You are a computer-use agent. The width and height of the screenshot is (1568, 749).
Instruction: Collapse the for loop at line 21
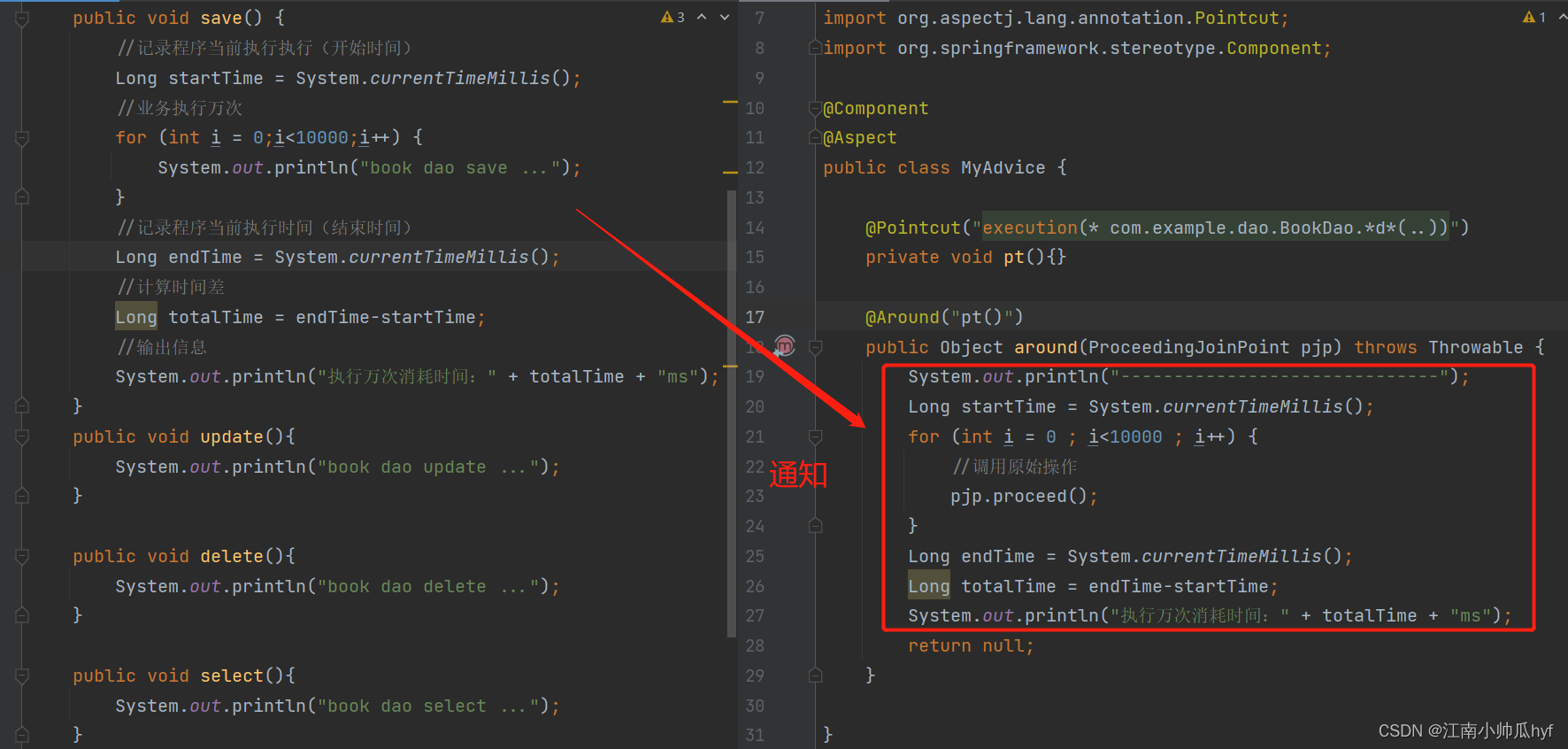tap(816, 436)
